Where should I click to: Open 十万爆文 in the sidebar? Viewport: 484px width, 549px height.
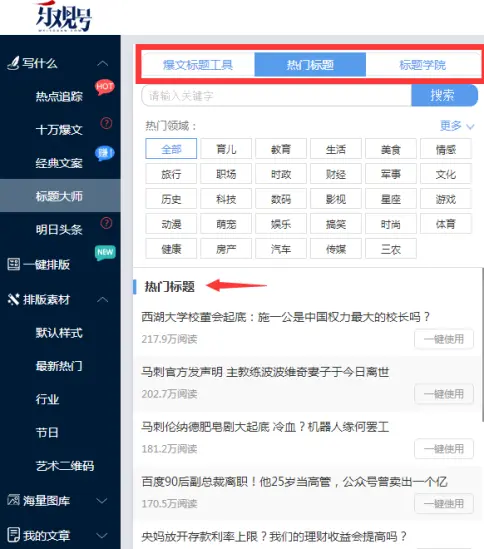pyautogui.click(x=59, y=130)
